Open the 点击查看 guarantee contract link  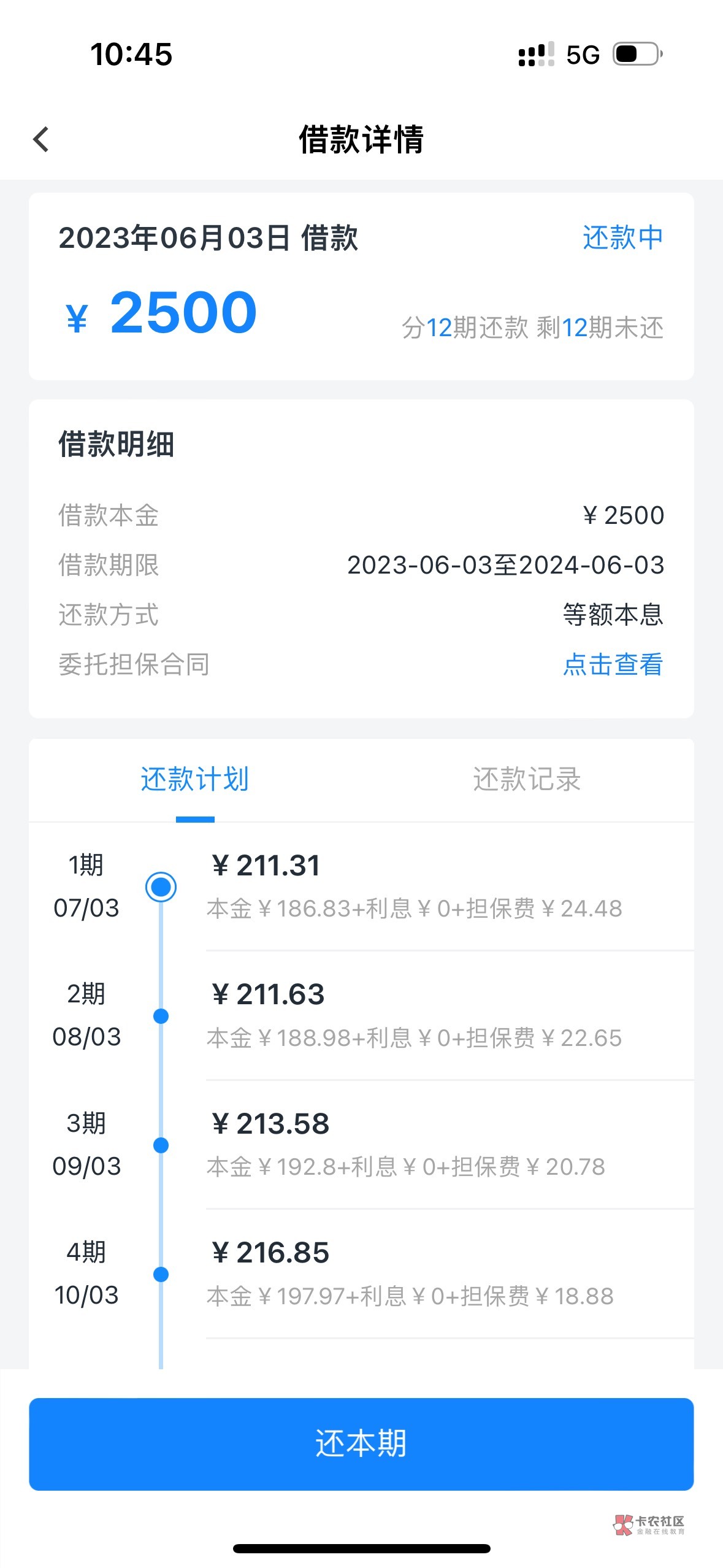coord(613,664)
